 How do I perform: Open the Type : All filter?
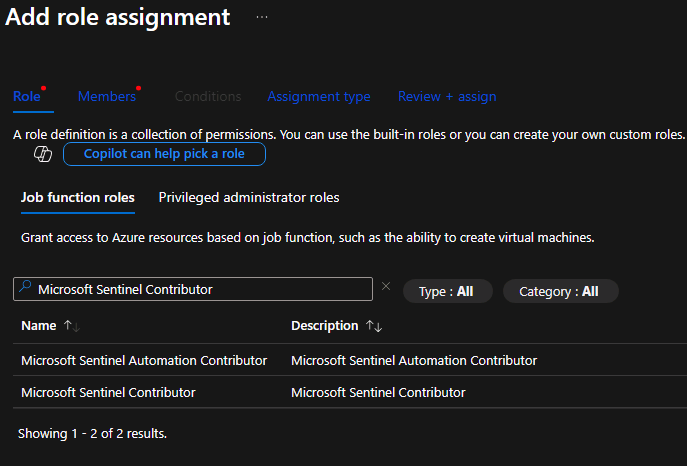click(x=448, y=291)
